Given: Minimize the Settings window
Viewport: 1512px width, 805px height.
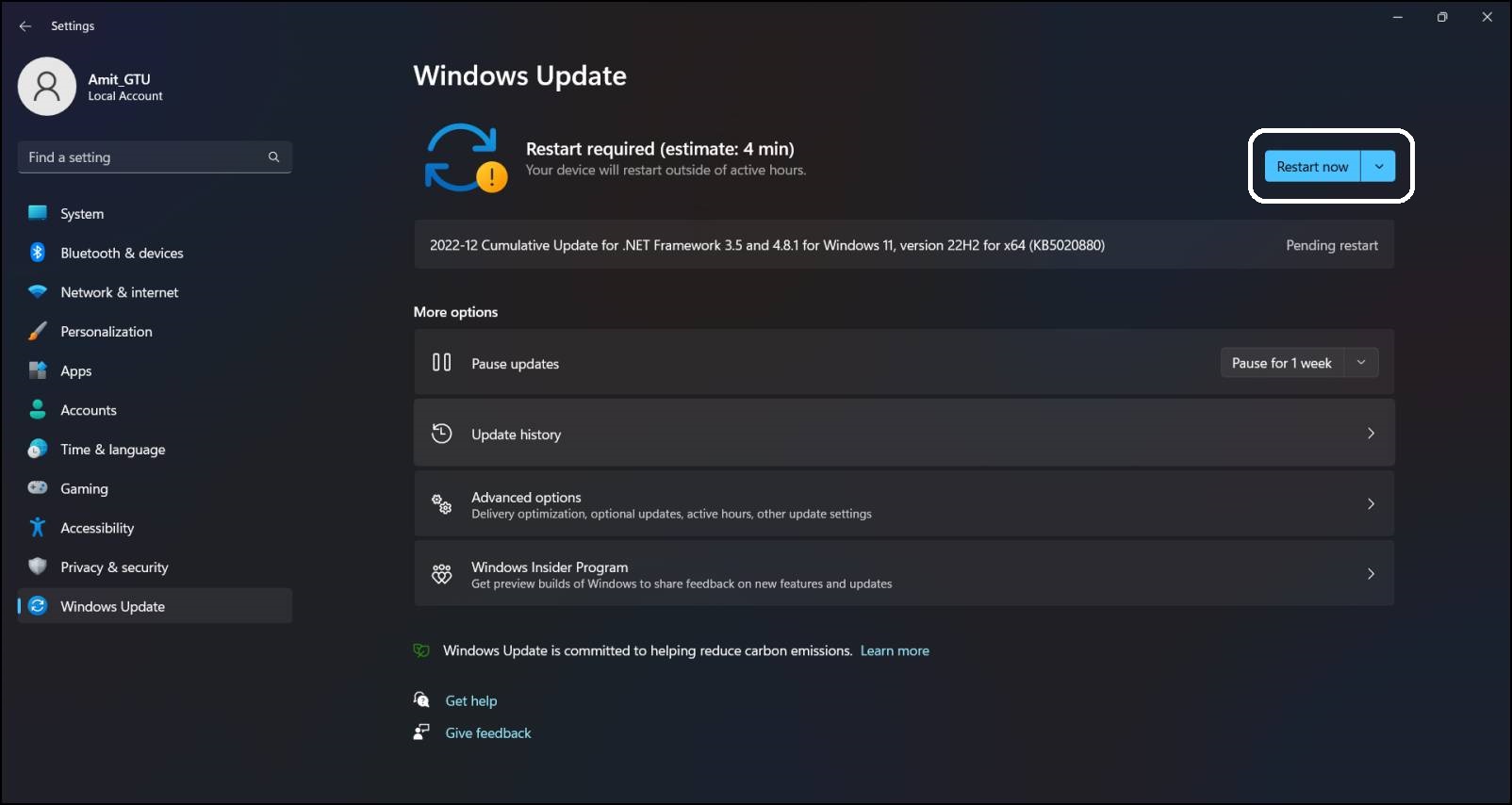Looking at the screenshot, I should [x=1398, y=17].
